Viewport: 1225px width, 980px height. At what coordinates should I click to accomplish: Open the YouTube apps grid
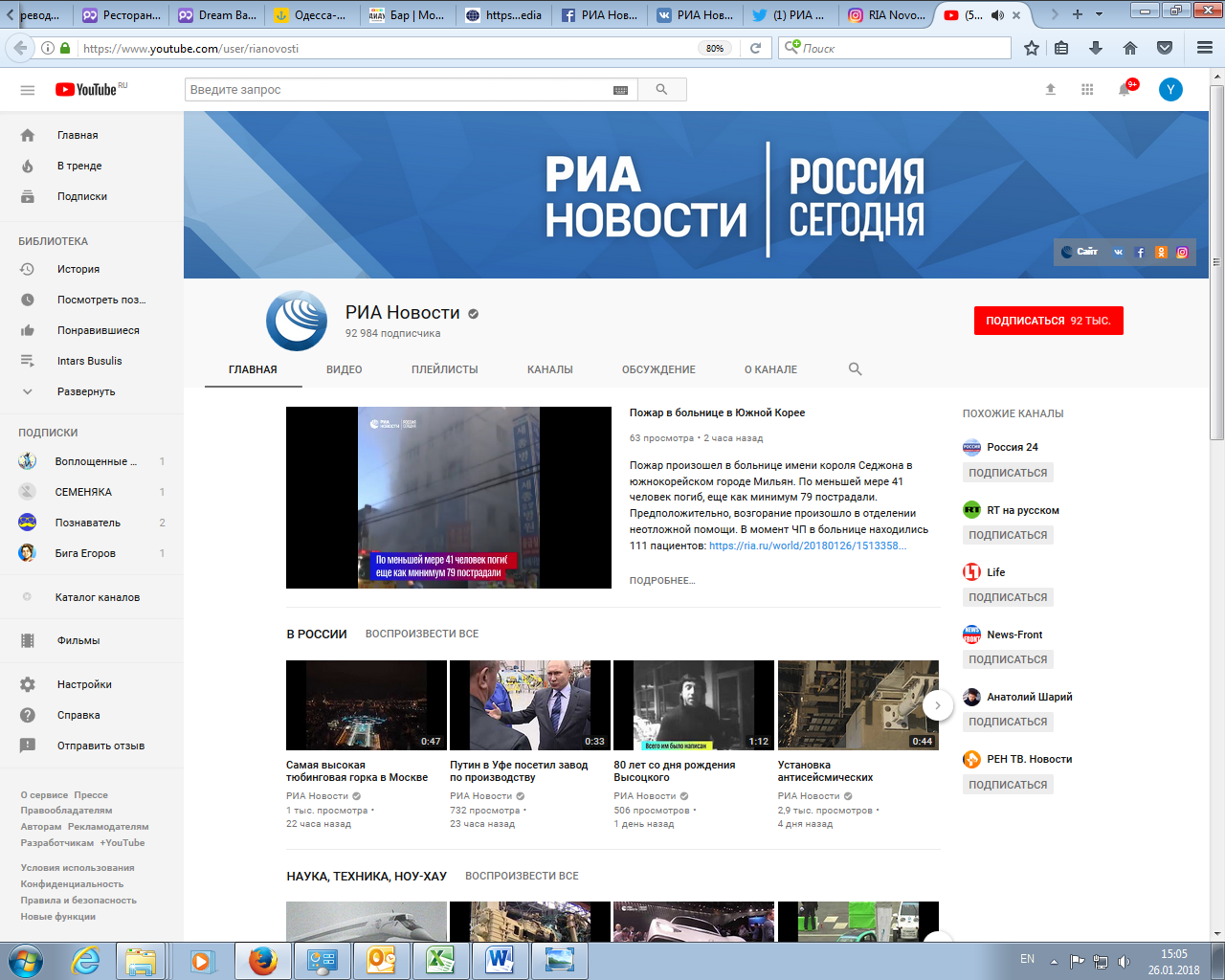(1087, 89)
